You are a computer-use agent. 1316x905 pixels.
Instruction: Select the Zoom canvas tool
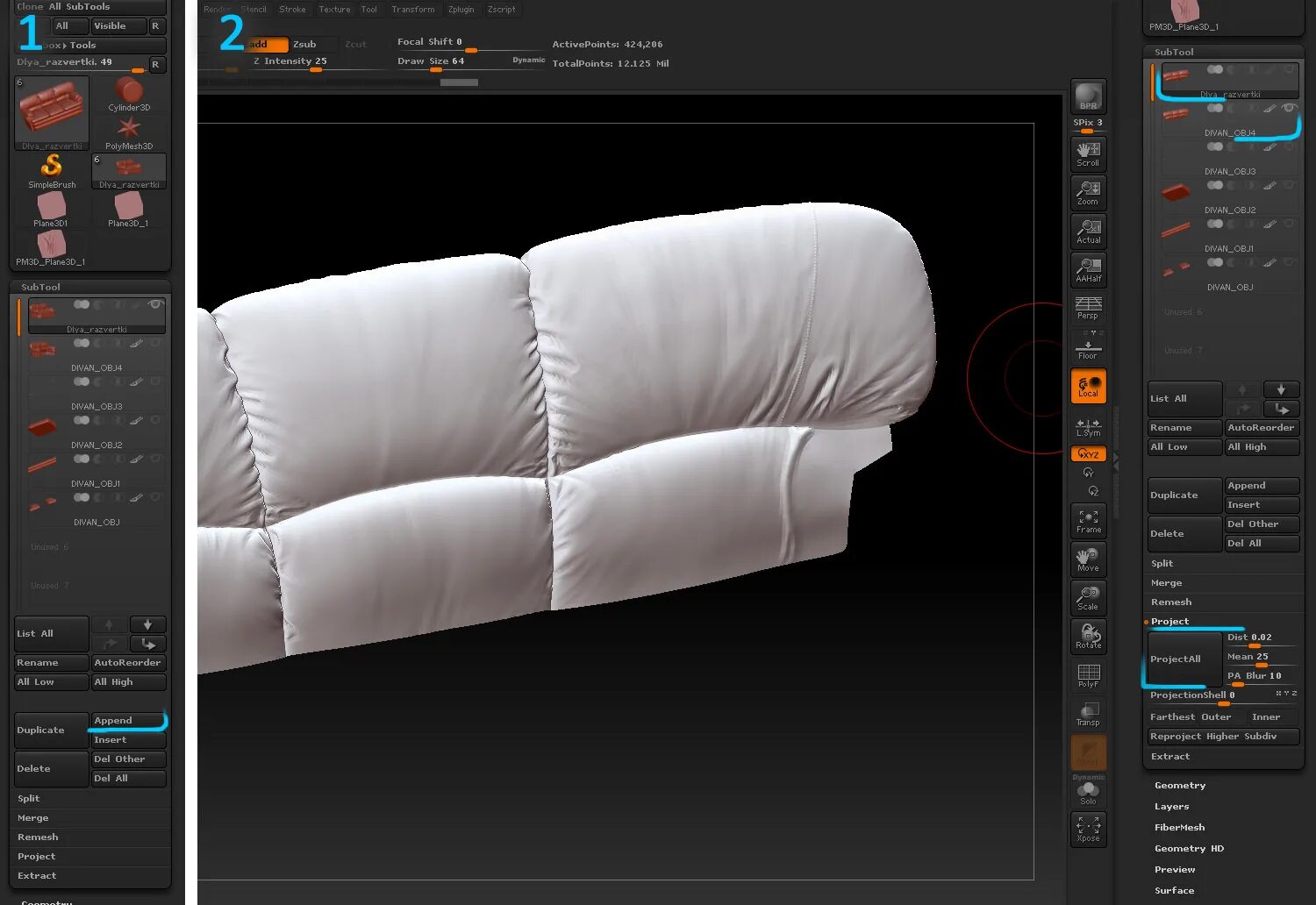[x=1089, y=192]
